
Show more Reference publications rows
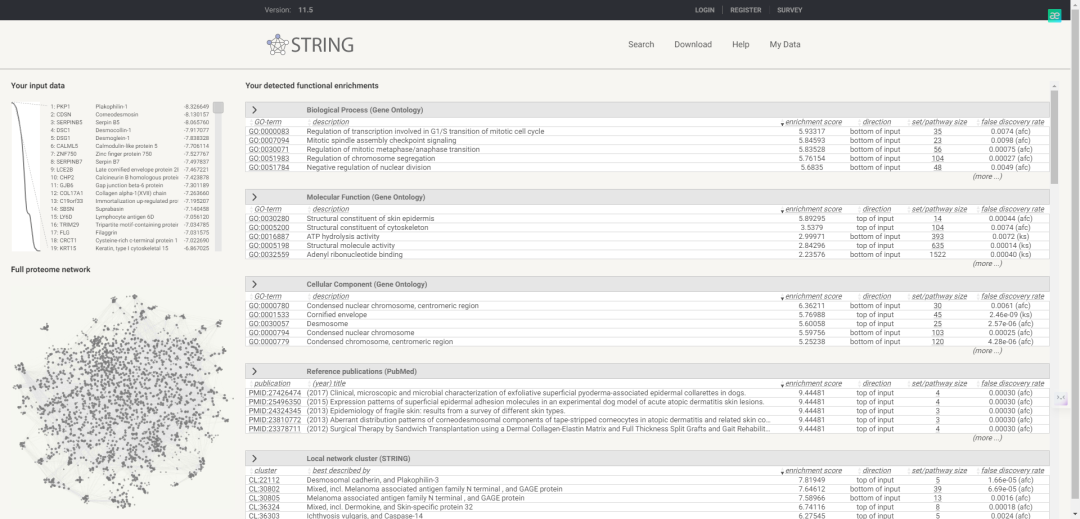[x=987, y=438]
